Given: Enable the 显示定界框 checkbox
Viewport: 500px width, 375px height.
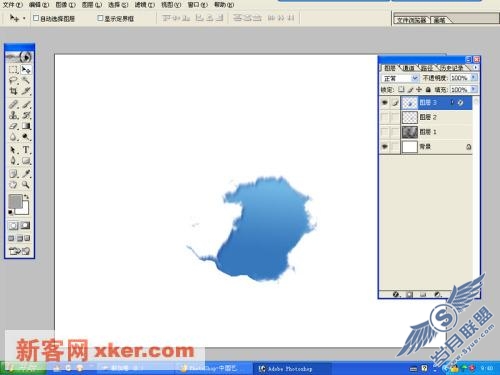Looking at the screenshot, I should pos(100,18).
